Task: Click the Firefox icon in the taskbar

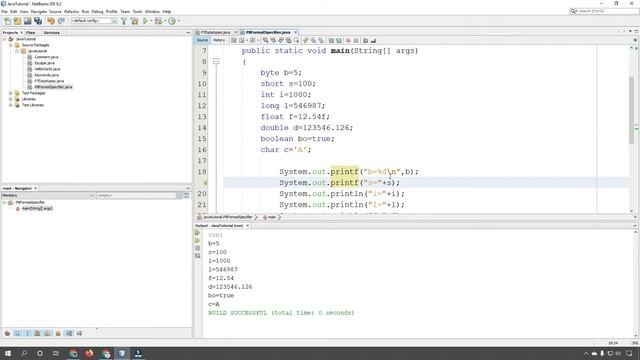Action: [89, 353]
